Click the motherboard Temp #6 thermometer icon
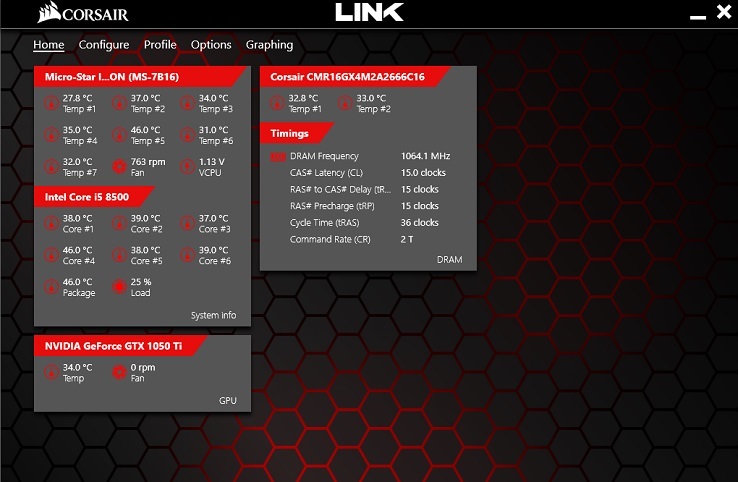Image resolution: width=738 pixels, height=482 pixels. tap(187, 135)
